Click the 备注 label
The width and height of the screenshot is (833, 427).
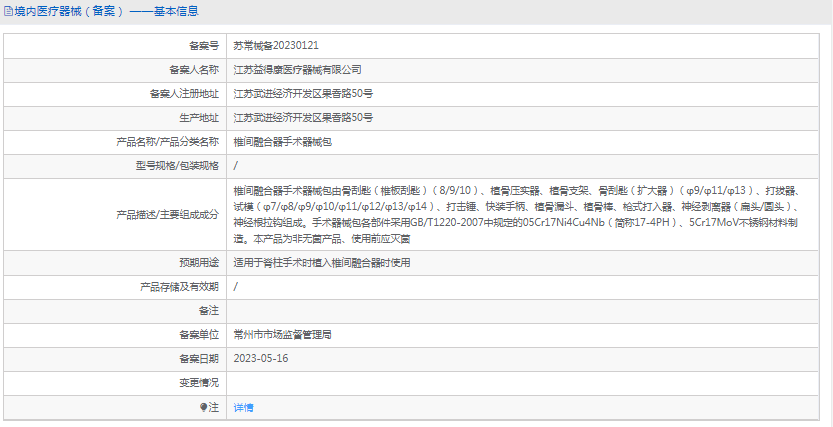tap(209, 311)
